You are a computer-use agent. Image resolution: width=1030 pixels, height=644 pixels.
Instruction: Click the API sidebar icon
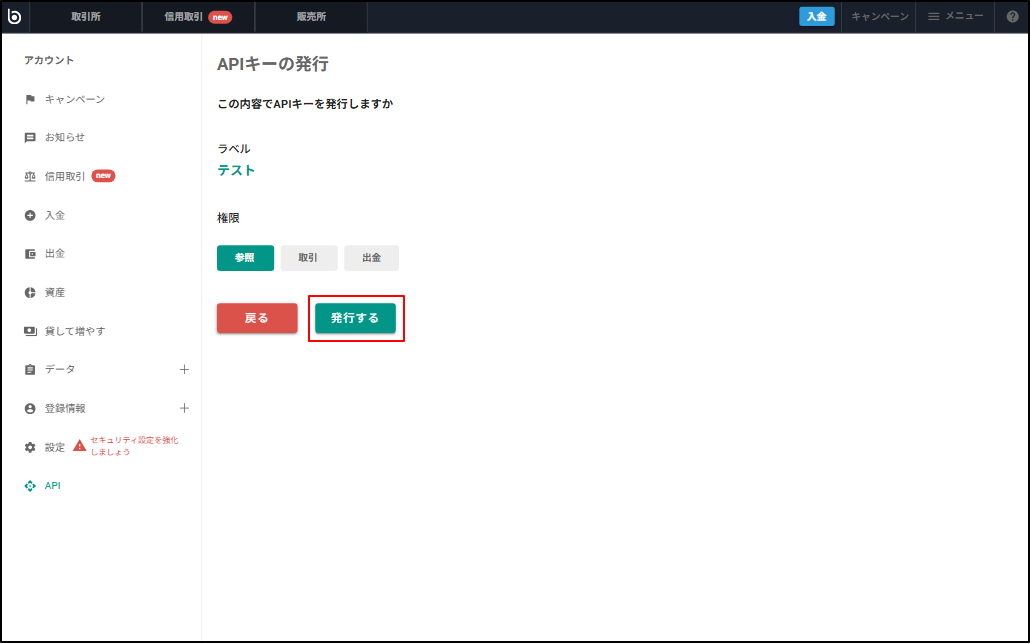click(30, 485)
